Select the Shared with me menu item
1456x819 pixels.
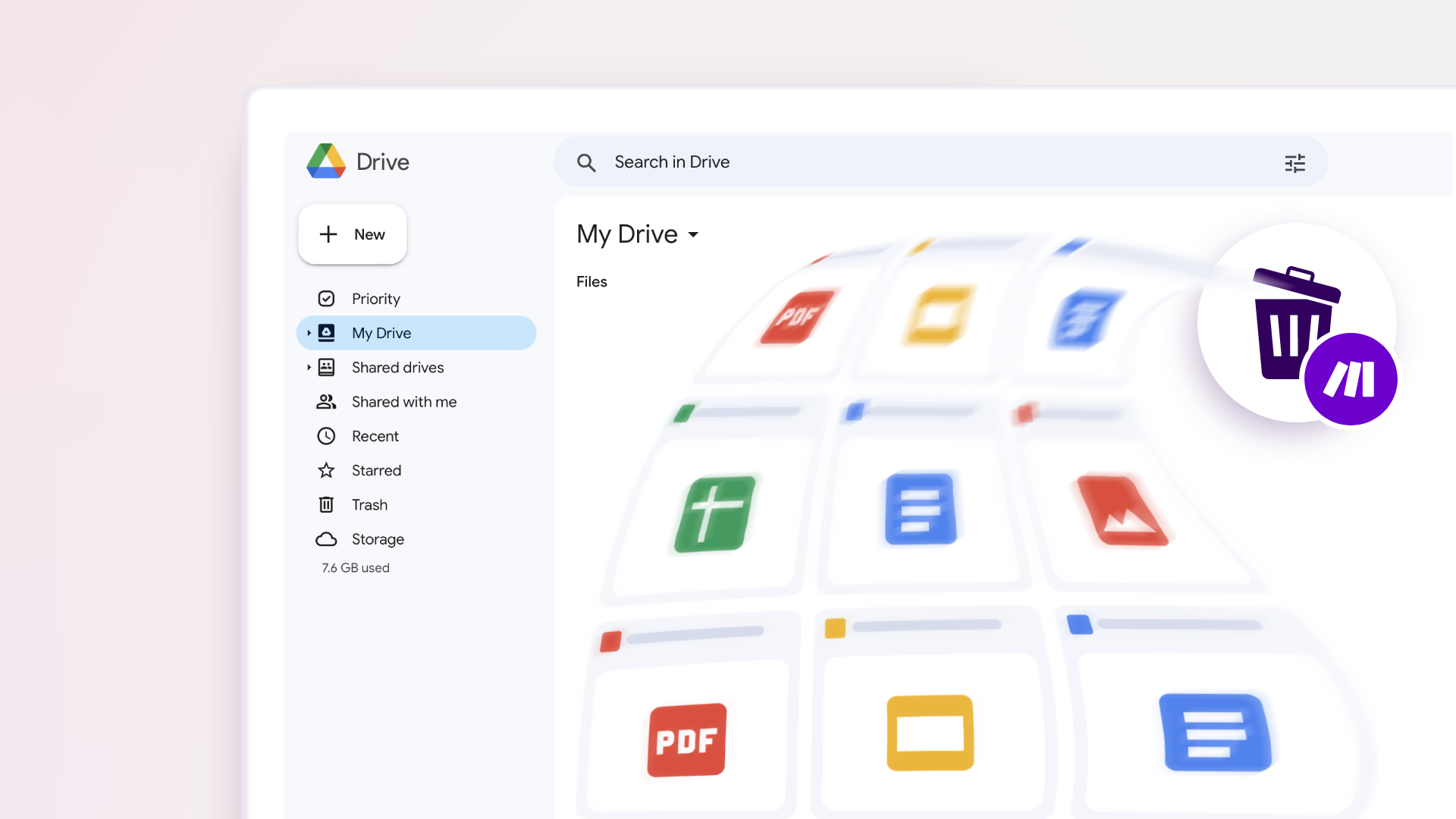[x=403, y=401]
